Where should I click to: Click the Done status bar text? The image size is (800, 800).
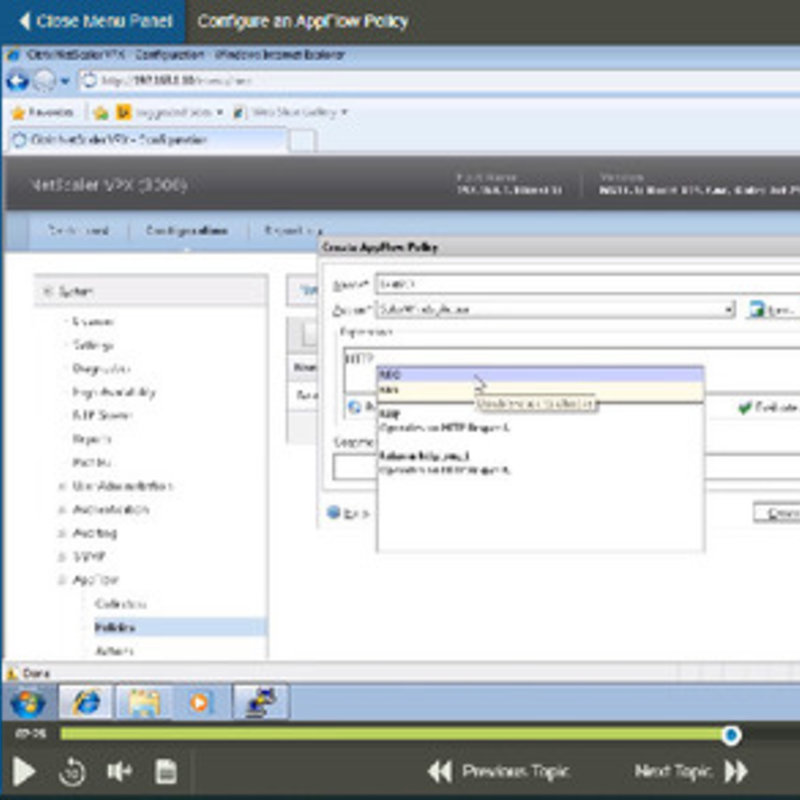36,673
